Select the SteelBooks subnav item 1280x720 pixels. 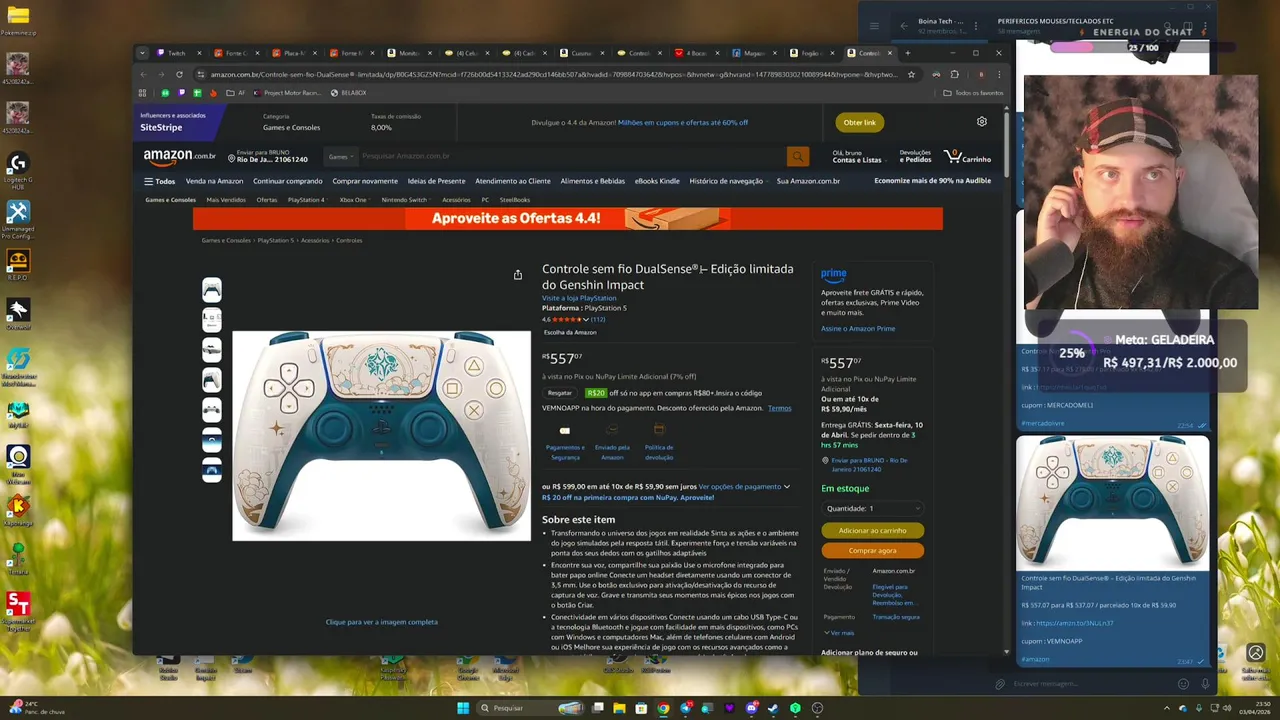click(x=515, y=200)
